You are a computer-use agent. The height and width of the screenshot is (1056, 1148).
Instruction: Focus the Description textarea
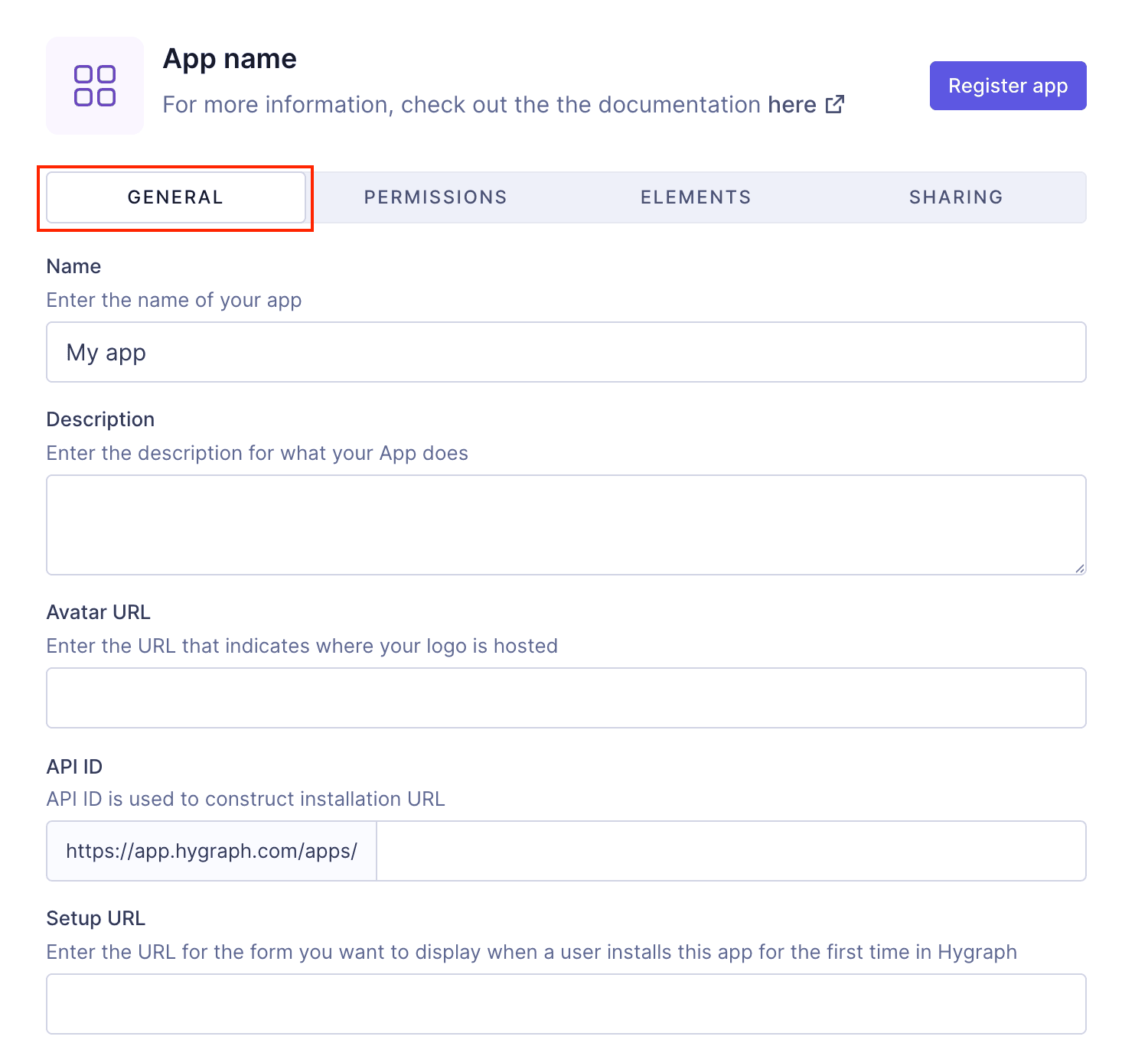[566, 525]
